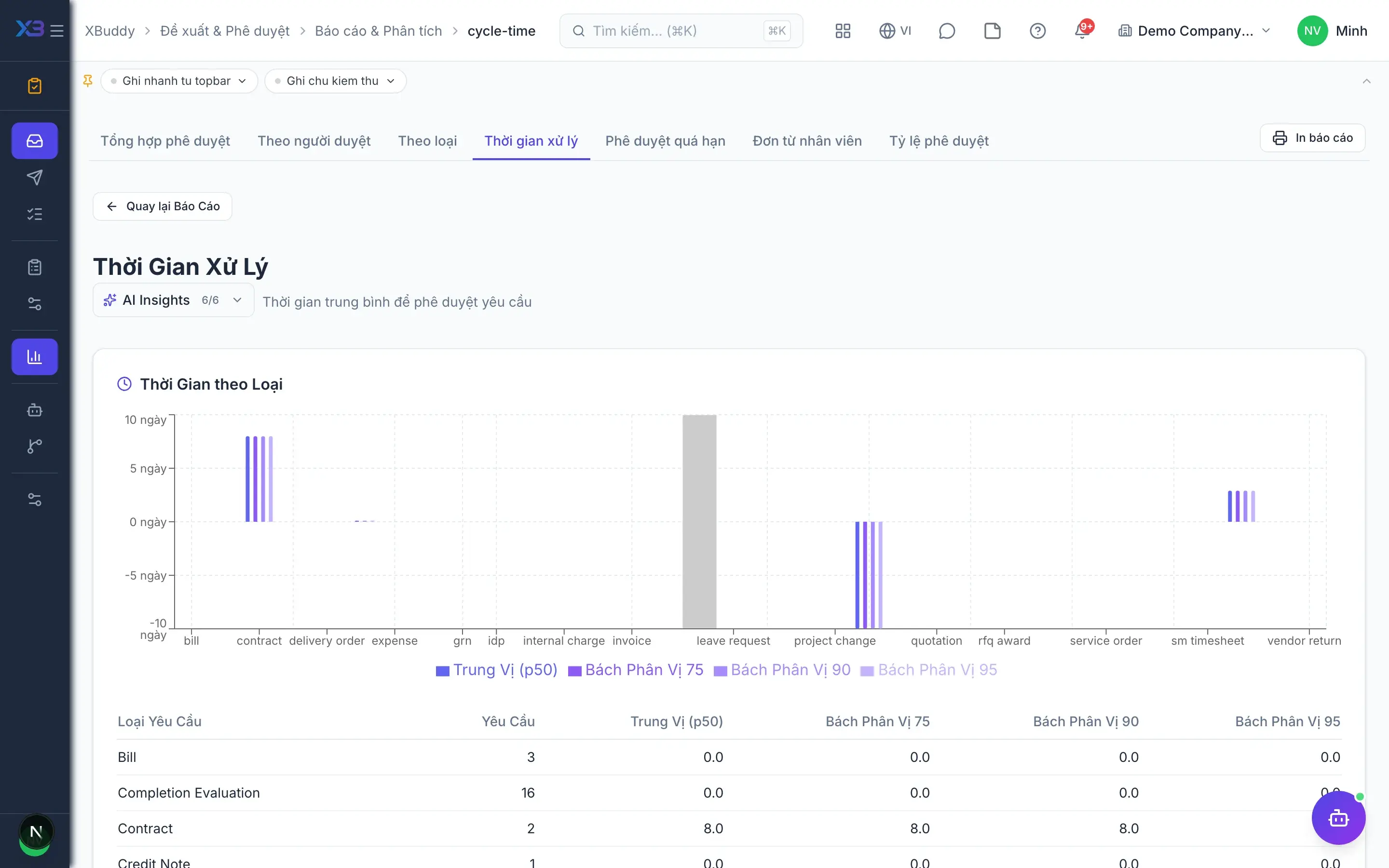Switch to Tỷ lệ phê duyệt tab
1389x868 pixels.
click(939, 141)
